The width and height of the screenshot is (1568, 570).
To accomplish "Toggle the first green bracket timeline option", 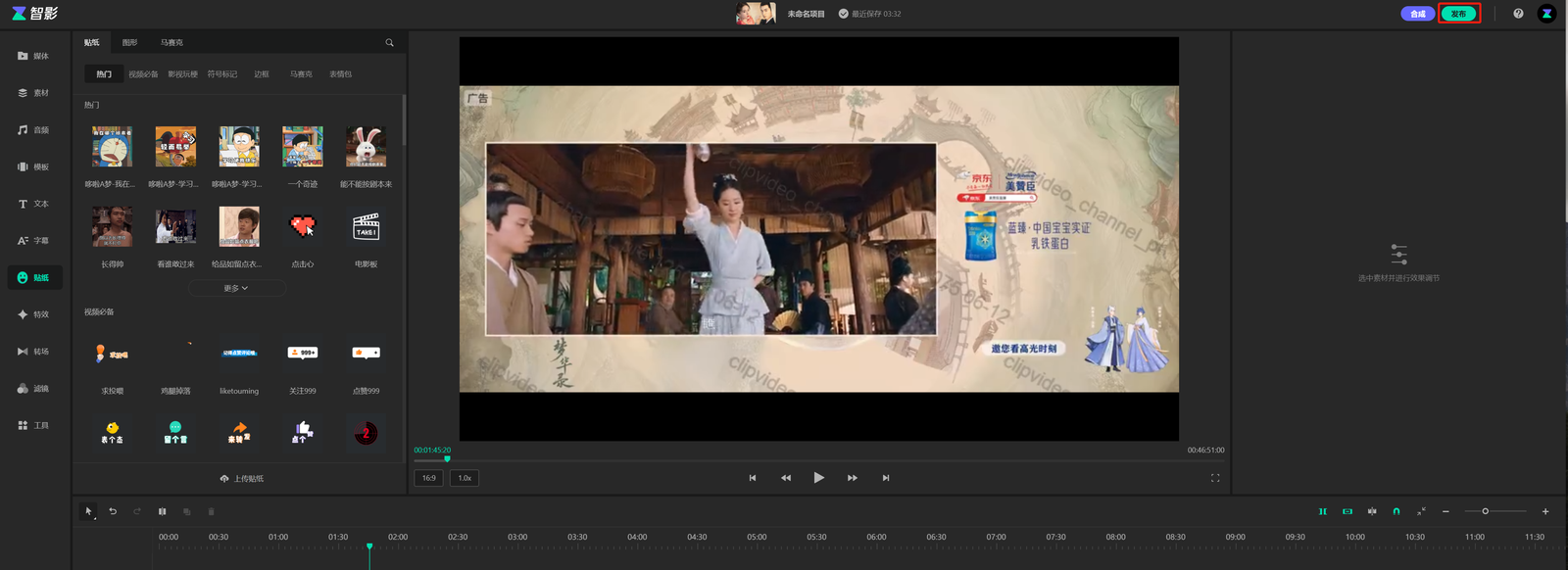I will click(1323, 511).
